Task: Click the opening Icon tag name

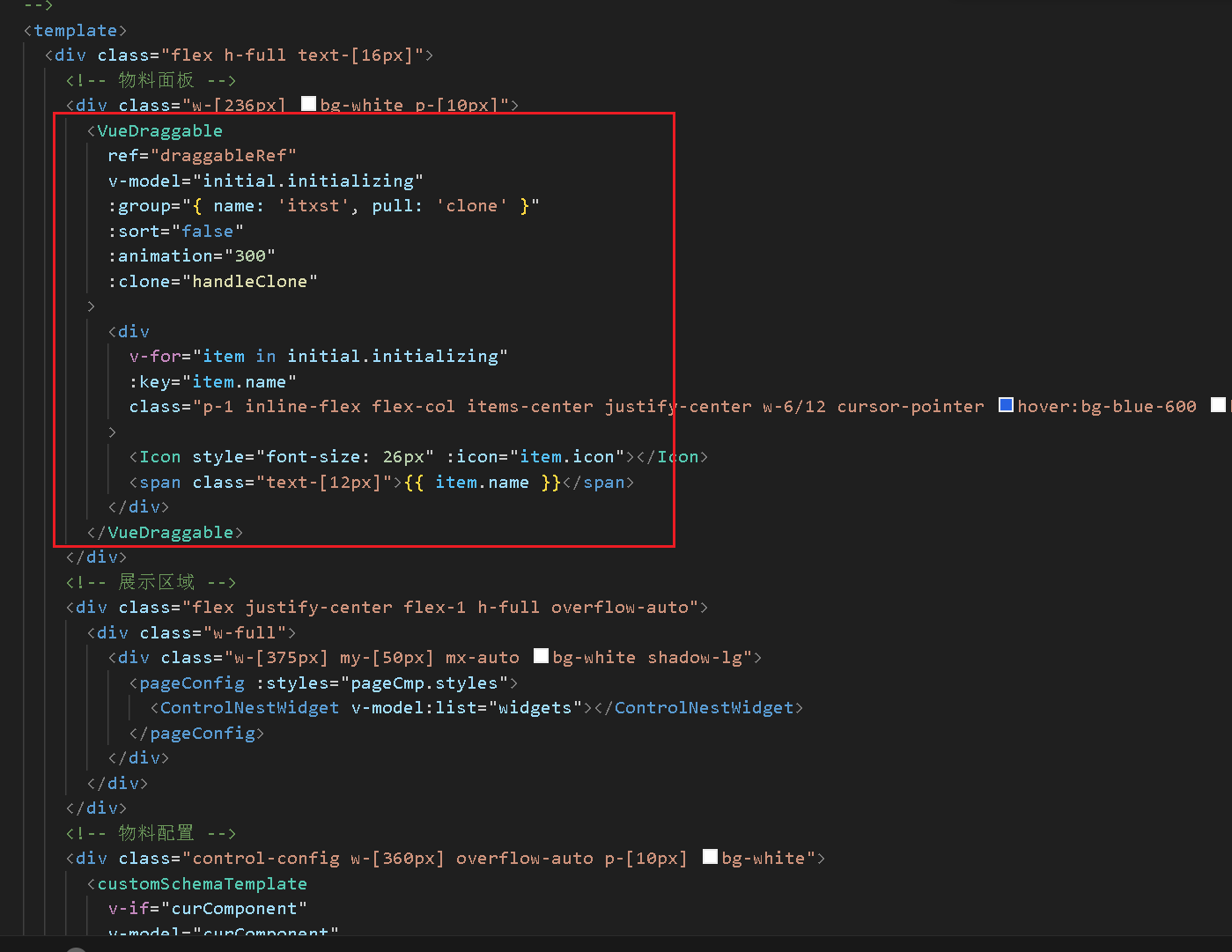Action: (x=160, y=457)
